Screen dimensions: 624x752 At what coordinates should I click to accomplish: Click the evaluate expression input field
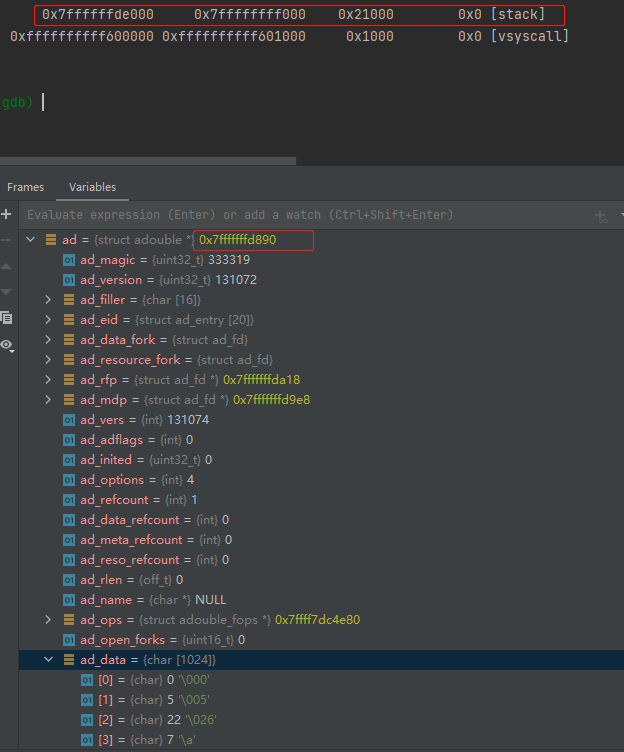(302, 215)
